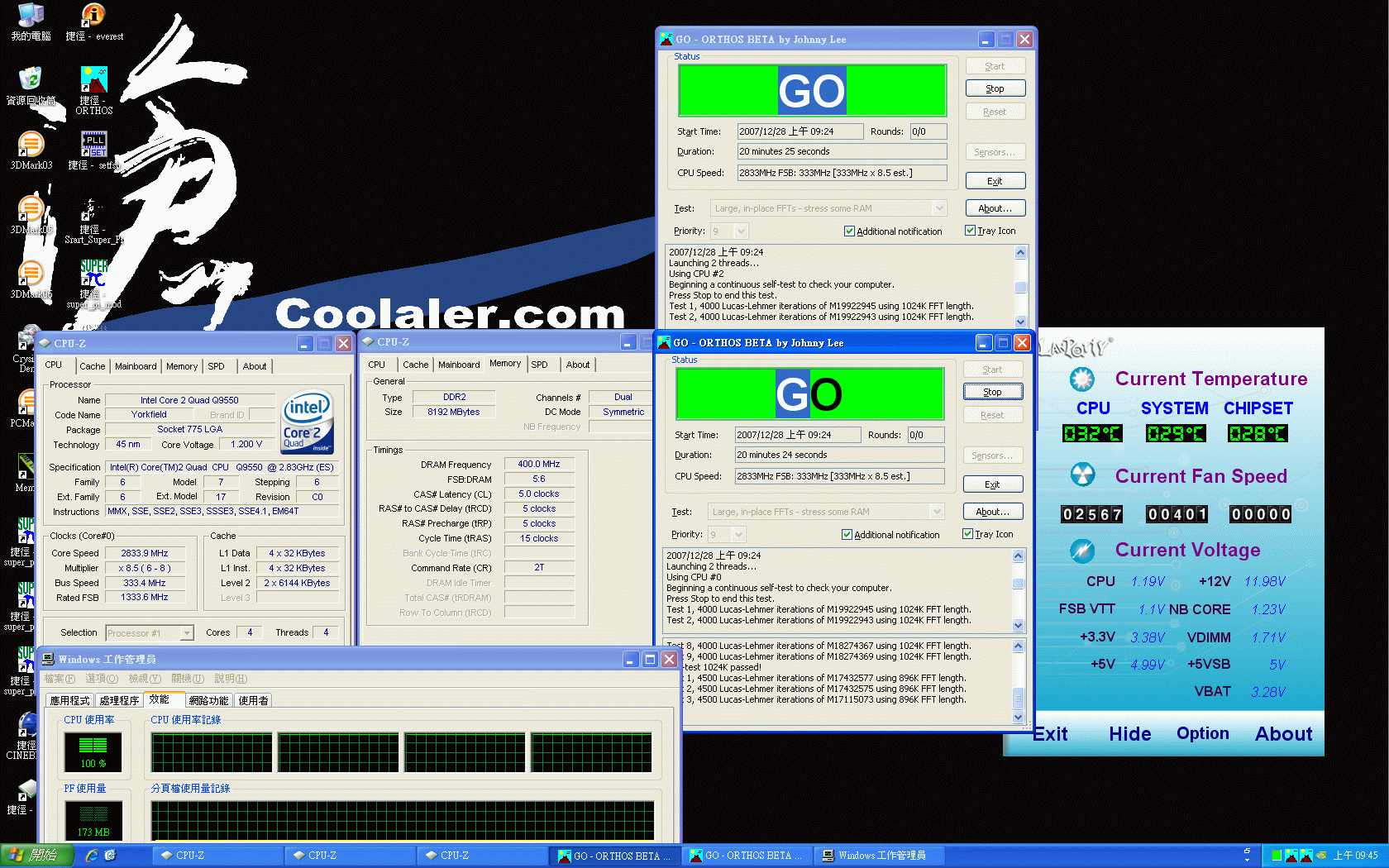Viewport: 1389px width, 868px height.
Task: Click Hide in the LanParty monitor
Action: (1129, 734)
